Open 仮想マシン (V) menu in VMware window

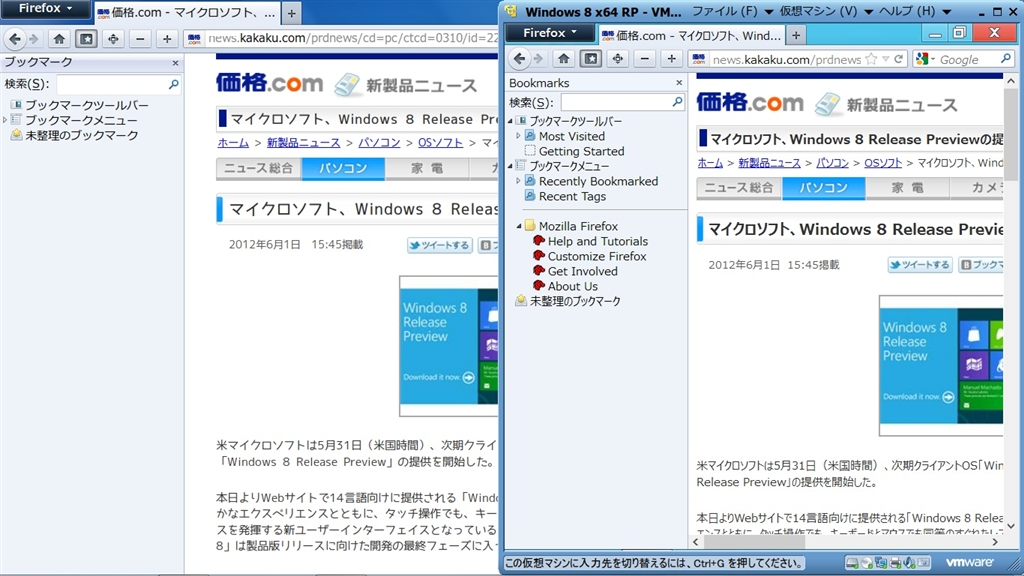click(826, 11)
